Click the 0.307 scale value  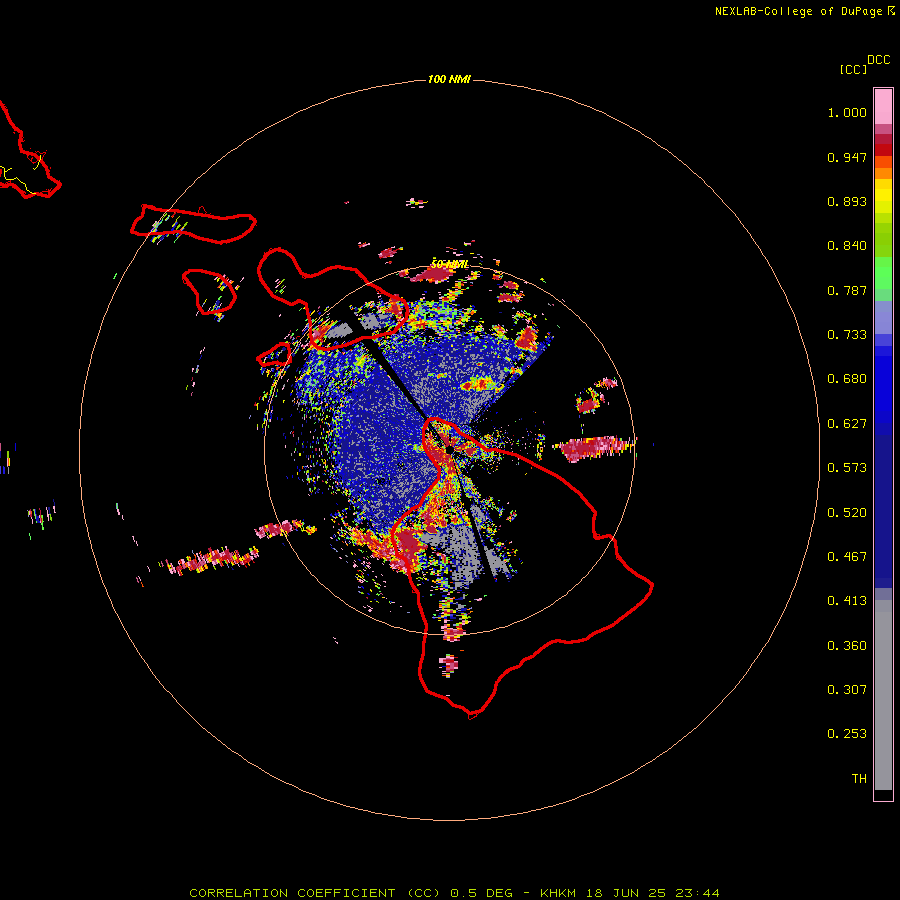[x=847, y=690]
